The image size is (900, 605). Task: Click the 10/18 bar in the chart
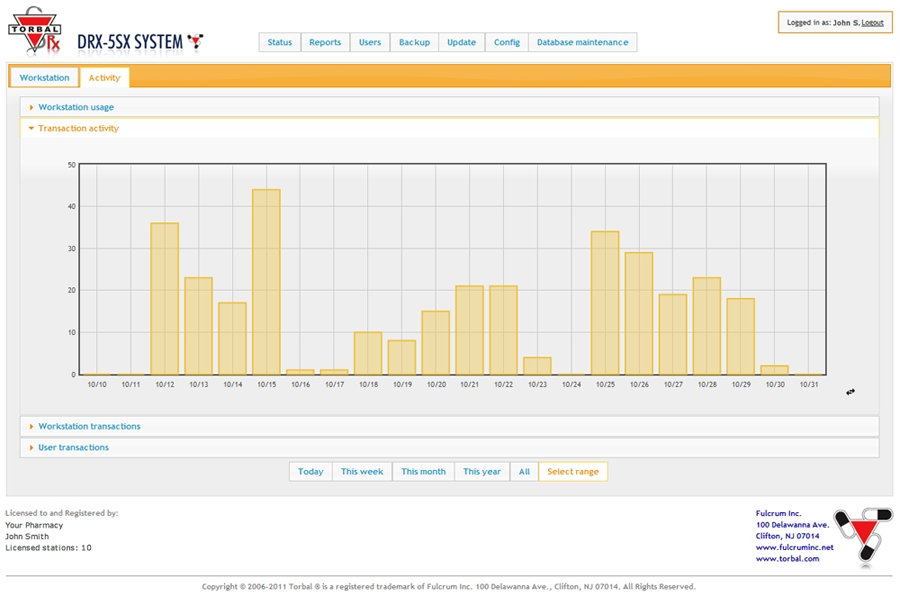tap(368, 354)
